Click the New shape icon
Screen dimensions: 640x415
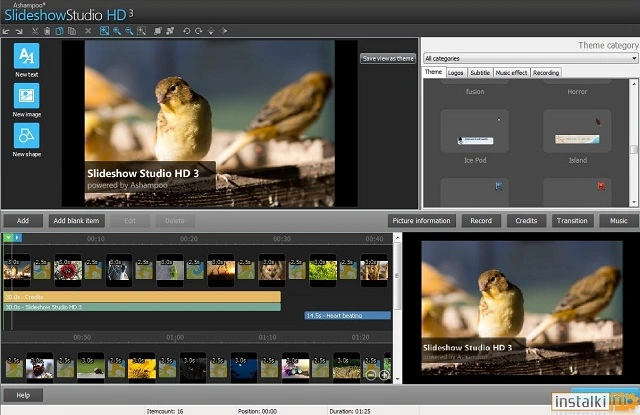click(27, 136)
